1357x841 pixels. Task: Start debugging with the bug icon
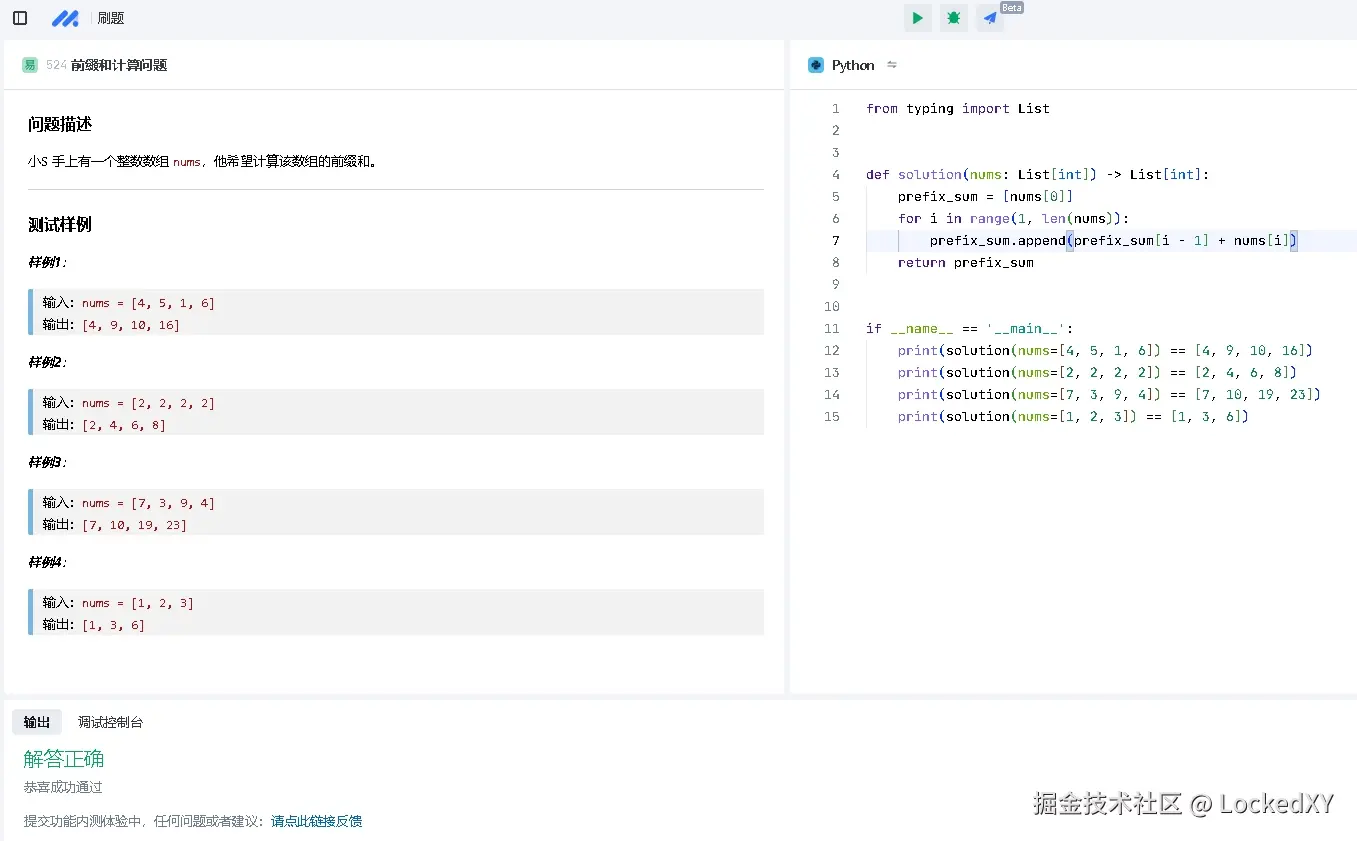click(x=953, y=18)
